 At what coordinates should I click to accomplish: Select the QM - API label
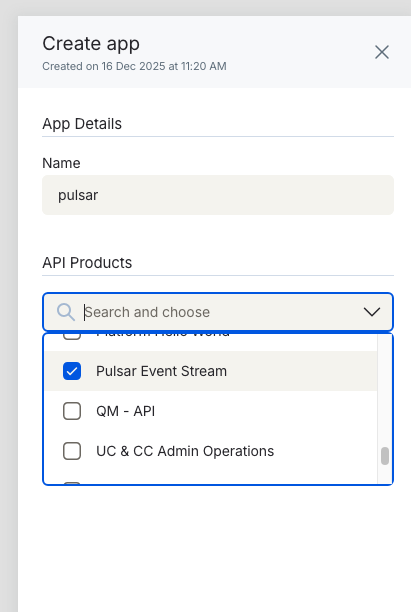click(x=125, y=411)
